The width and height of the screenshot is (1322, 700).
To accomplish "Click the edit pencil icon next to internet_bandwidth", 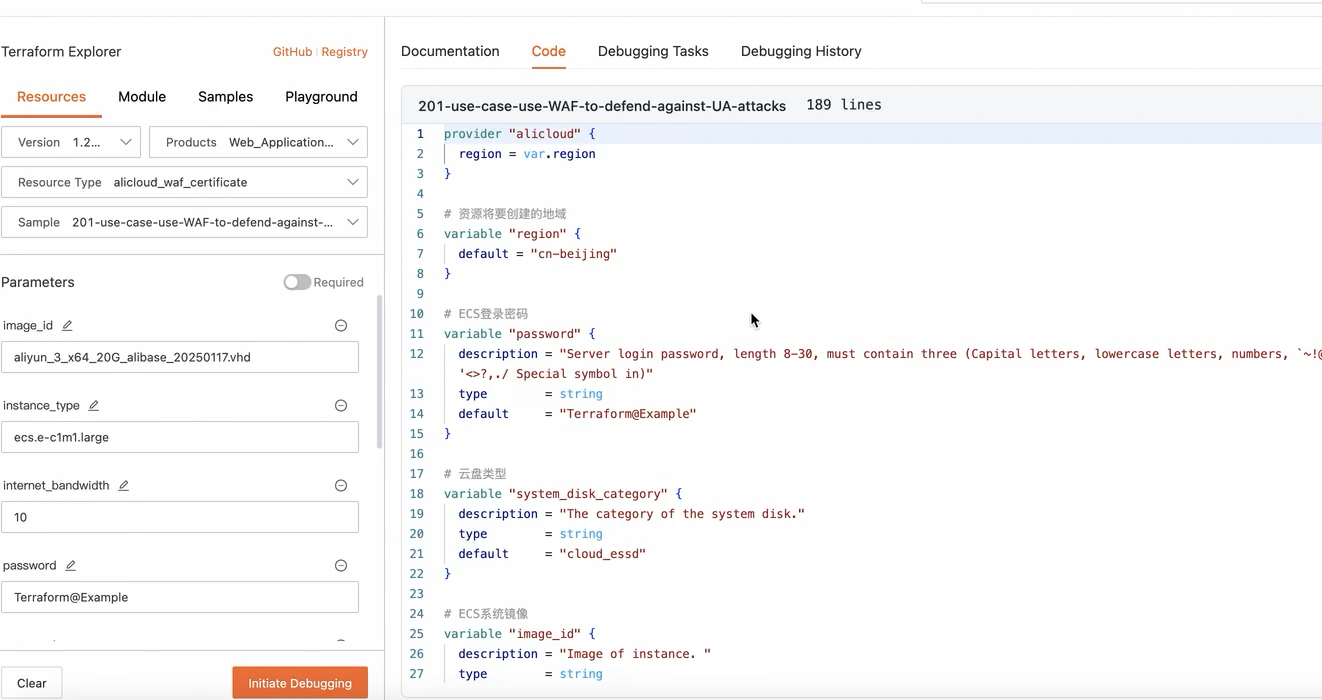I will [124, 486].
